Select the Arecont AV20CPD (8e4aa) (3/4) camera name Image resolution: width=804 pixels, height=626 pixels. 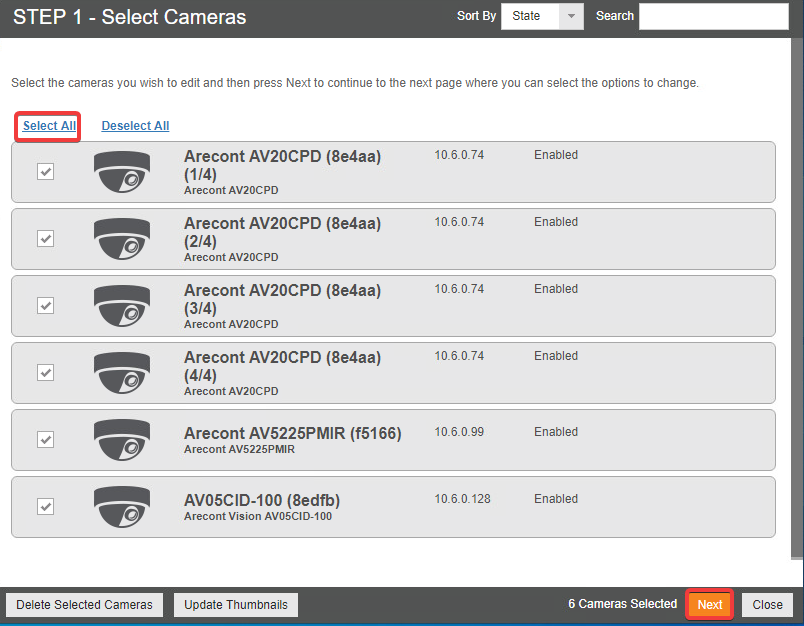pos(283,299)
